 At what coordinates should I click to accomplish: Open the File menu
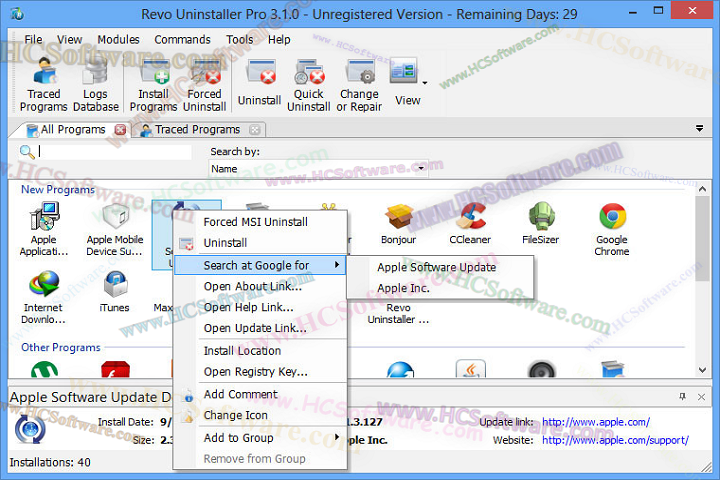pos(33,40)
